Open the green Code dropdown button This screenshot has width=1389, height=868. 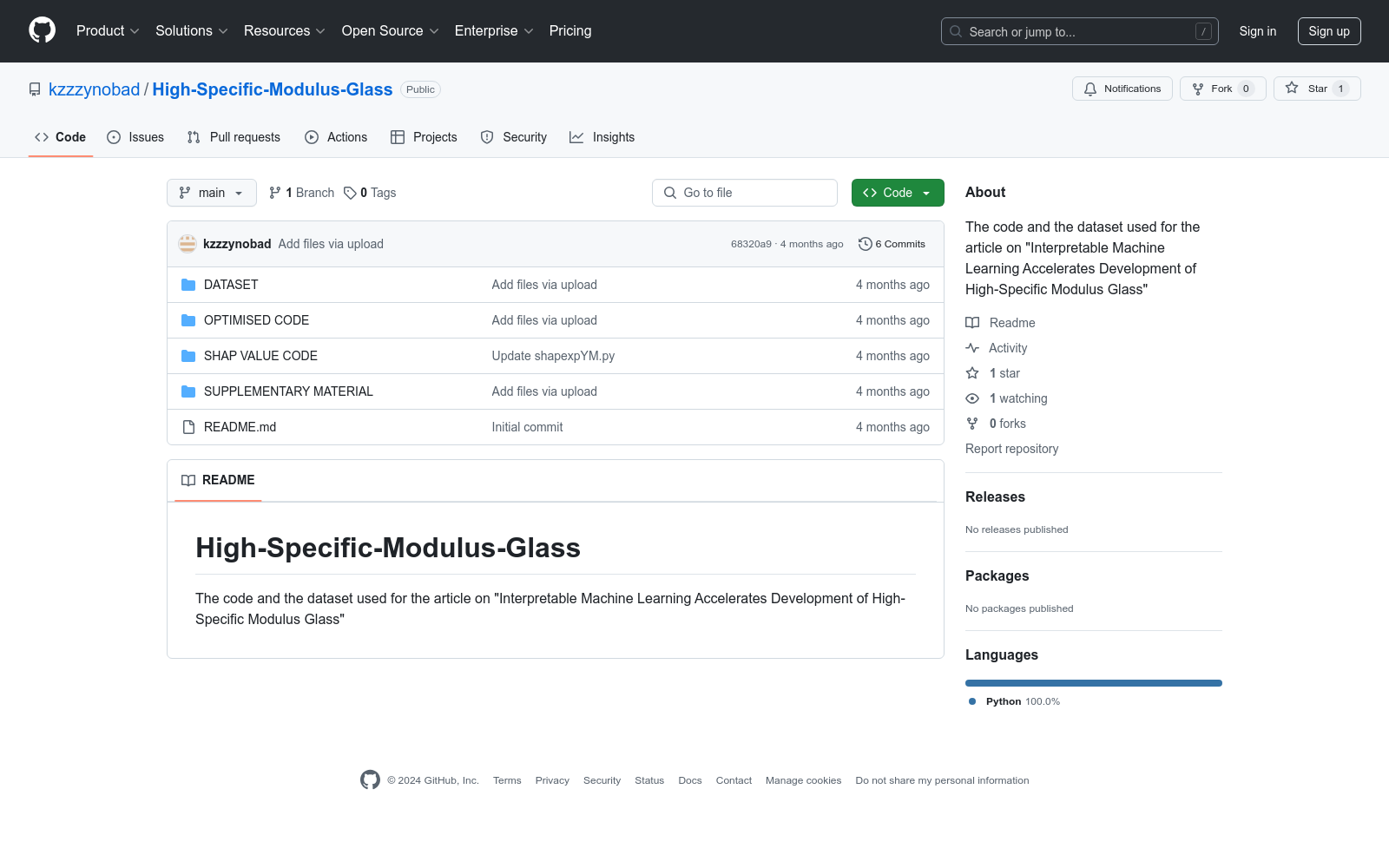coord(898,193)
